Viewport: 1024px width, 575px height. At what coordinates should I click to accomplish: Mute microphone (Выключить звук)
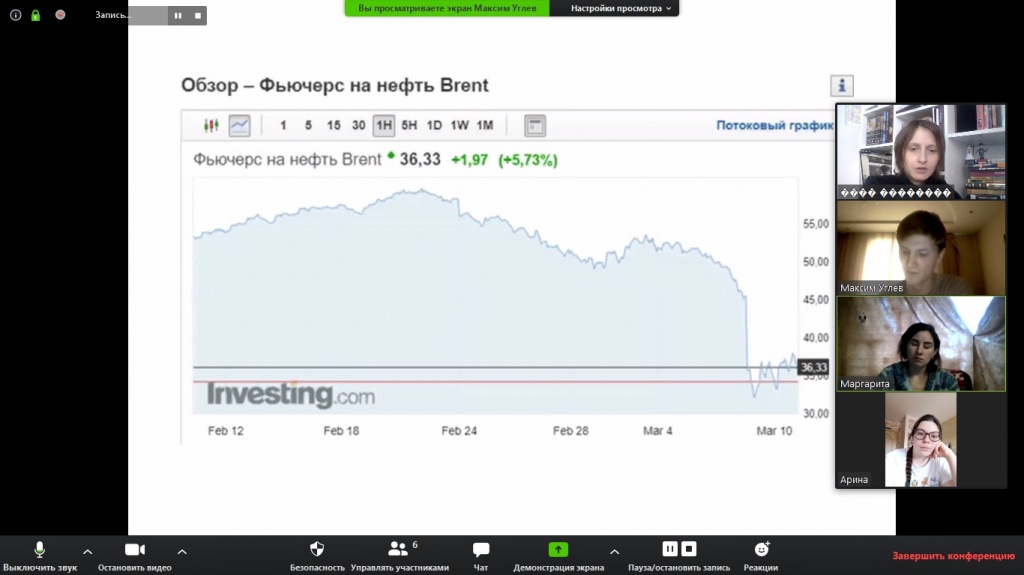click(40, 554)
